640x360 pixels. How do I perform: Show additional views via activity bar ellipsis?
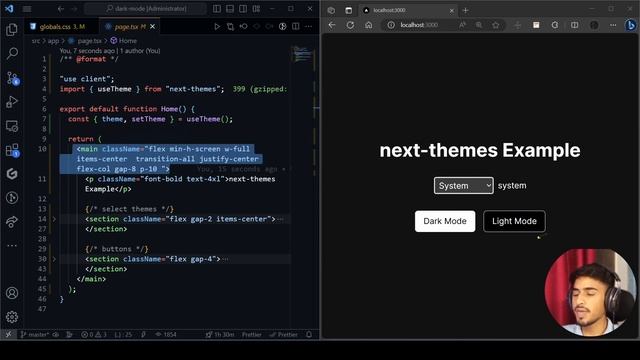tap(12, 245)
